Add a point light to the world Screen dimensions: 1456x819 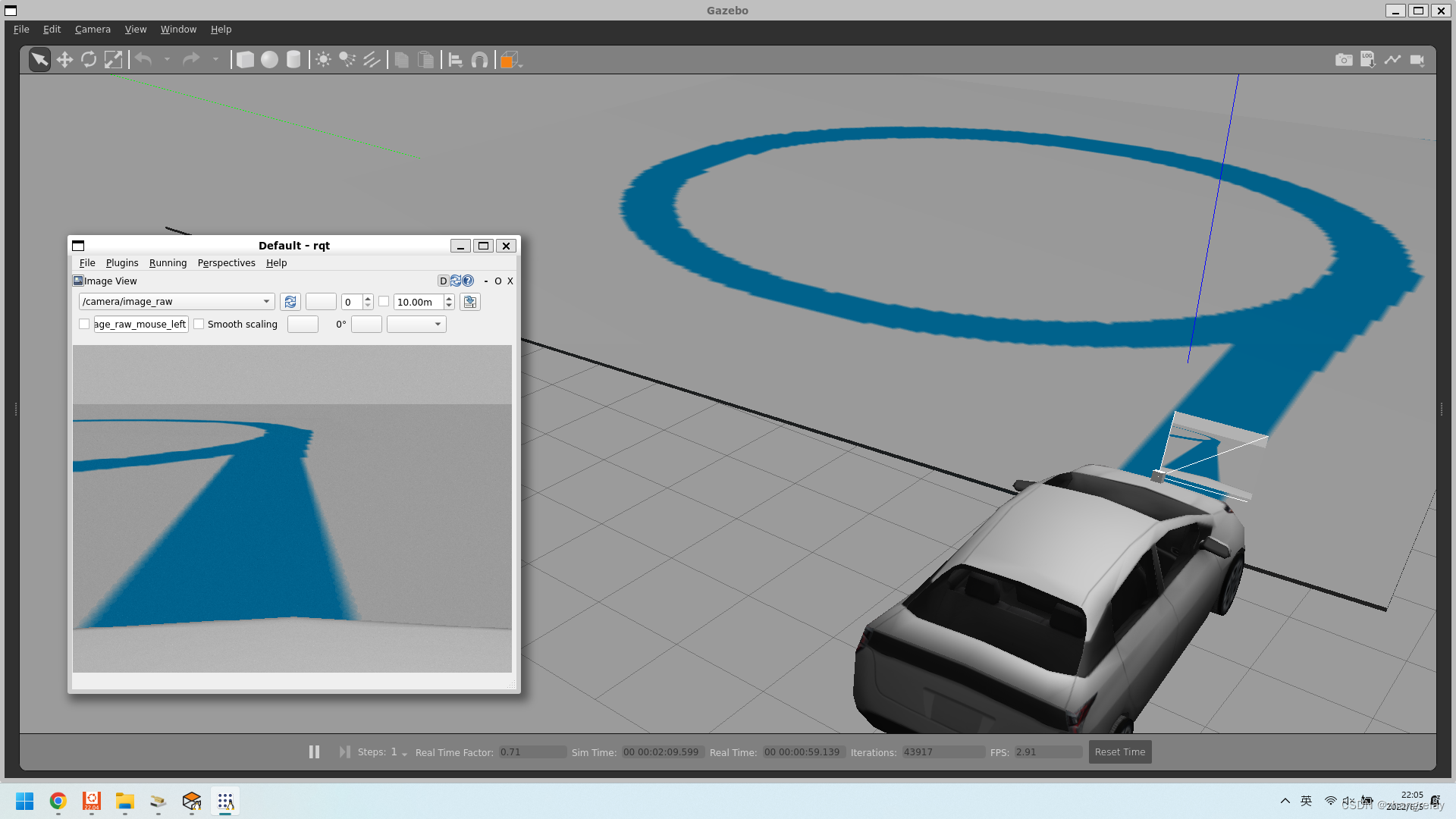322,59
